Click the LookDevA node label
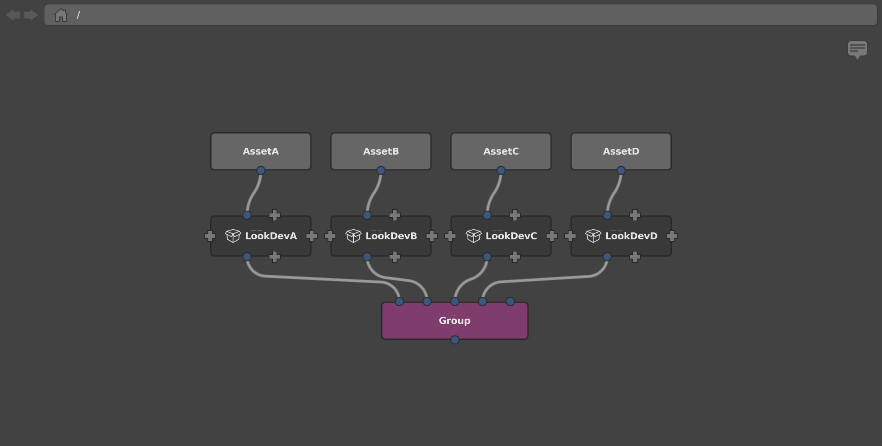Image resolution: width=882 pixels, height=446 pixels. (x=271, y=236)
